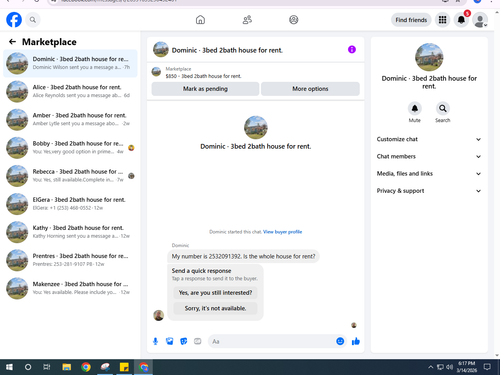
Task: Open the Kathy conversation
Action: tap(70, 232)
